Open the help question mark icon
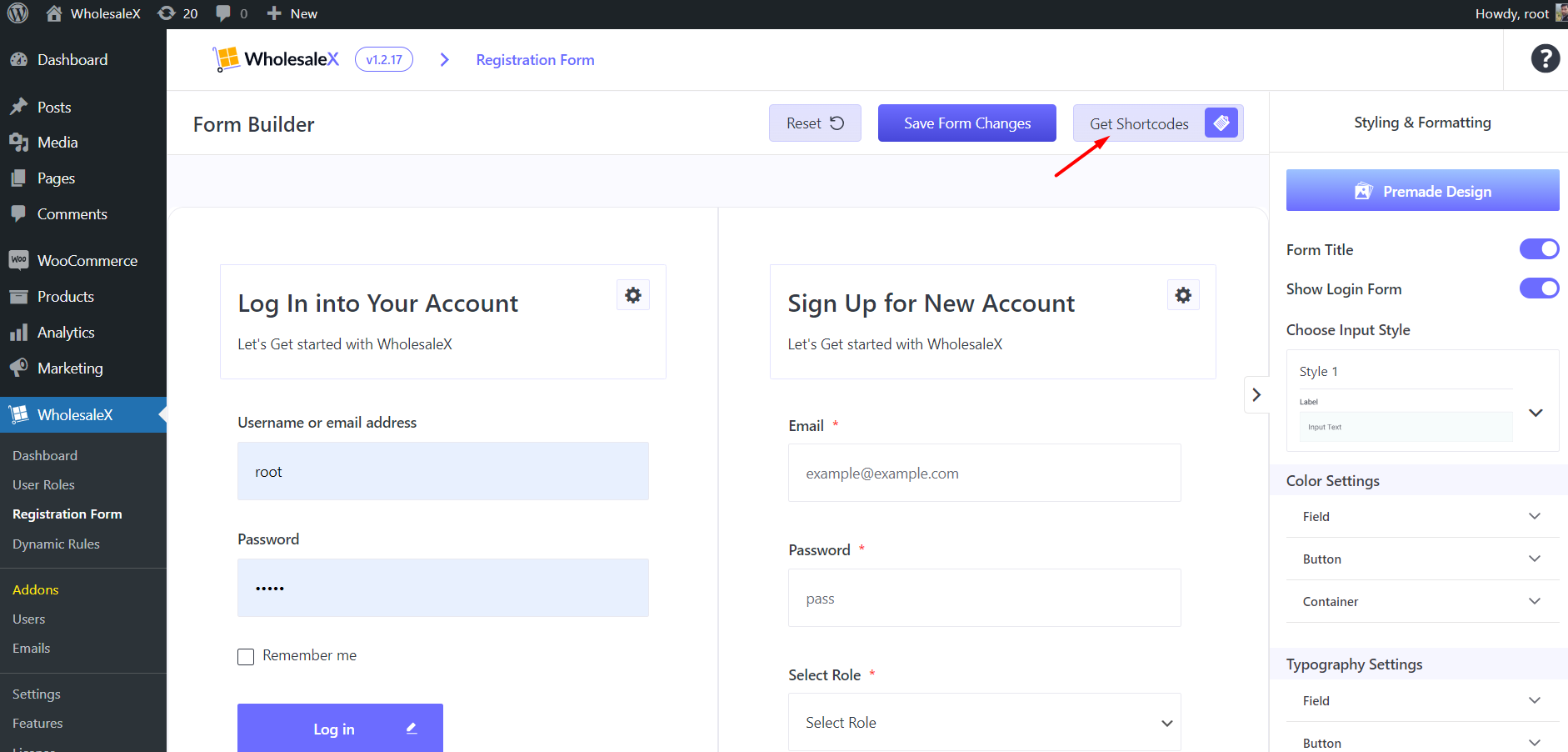This screenshot has width=1568, height=752. coord(1545,58)
